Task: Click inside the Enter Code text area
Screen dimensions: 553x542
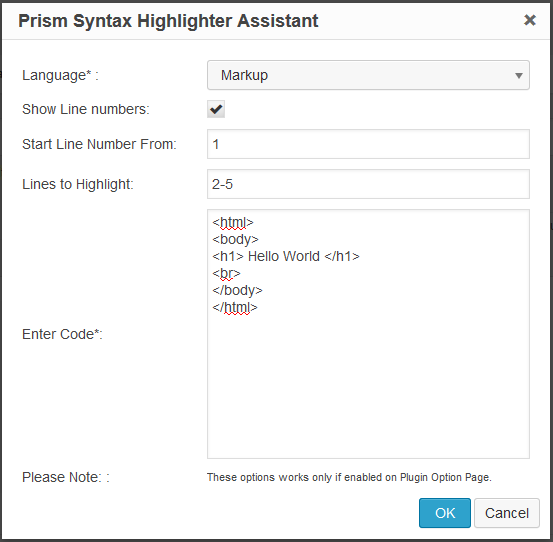Action: (x=368, y=334)
